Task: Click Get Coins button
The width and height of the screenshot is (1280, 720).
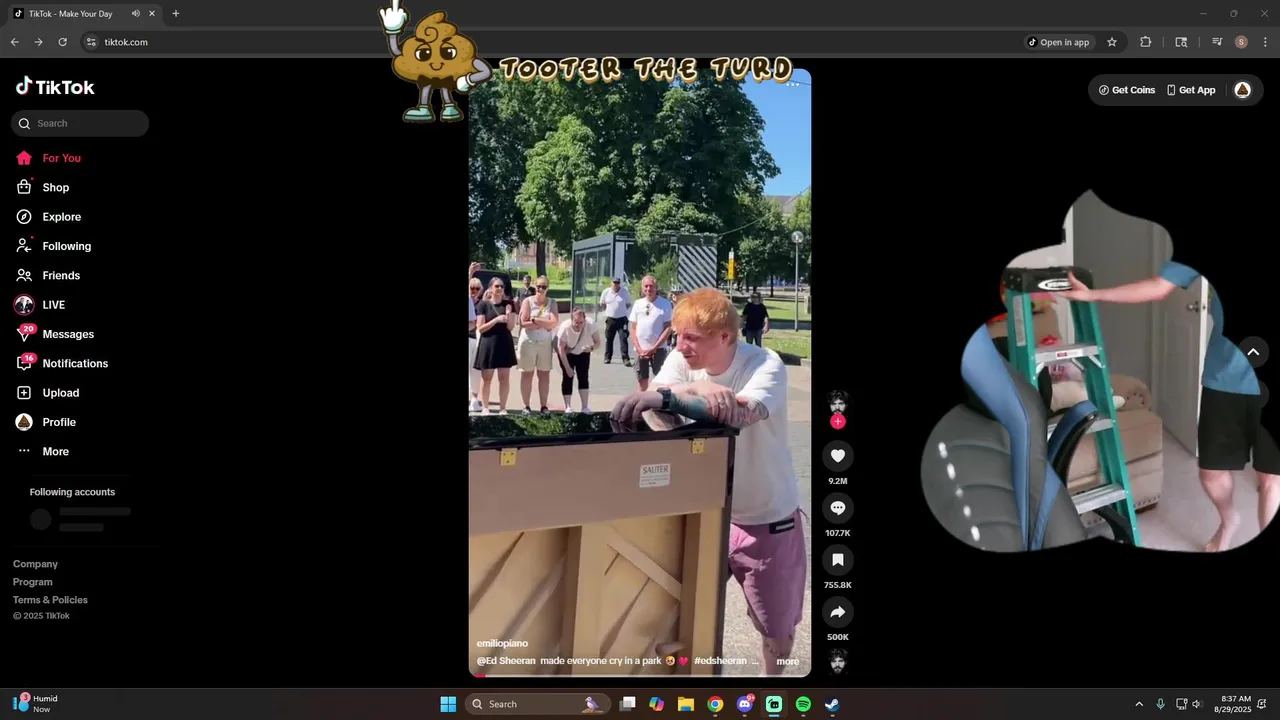Action: coord(1127,90)
